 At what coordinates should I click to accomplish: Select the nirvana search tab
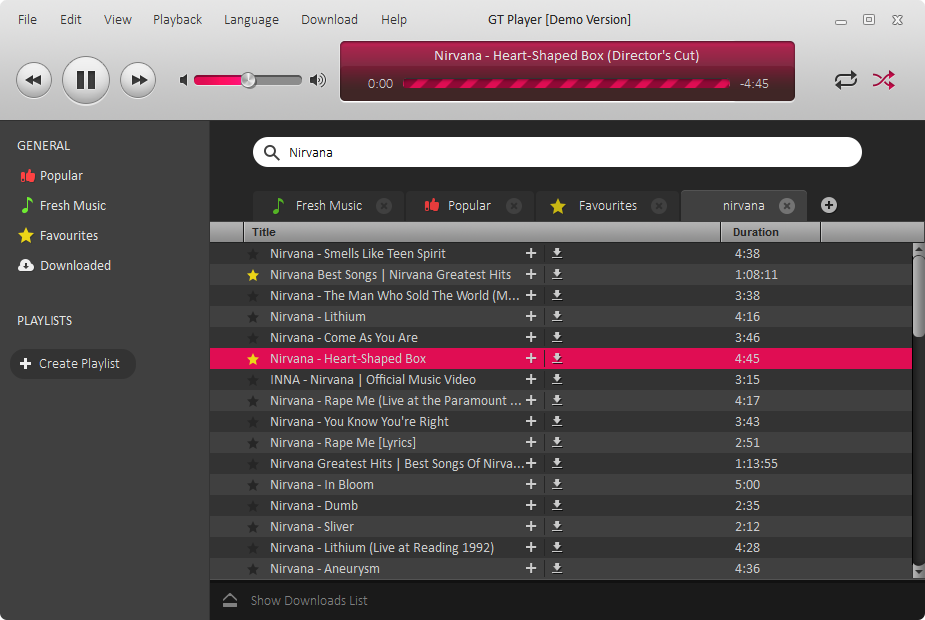pos(743,206)
